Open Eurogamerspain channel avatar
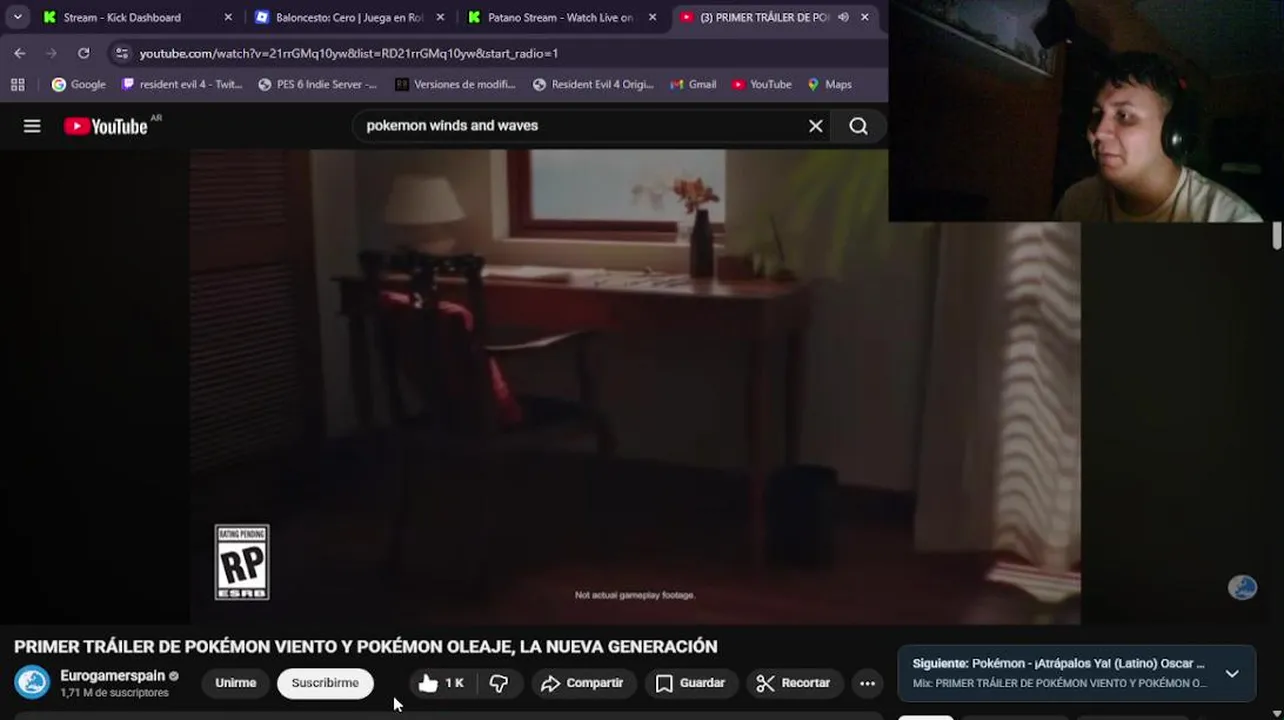Screen dimensions: 1284x720 32,683
